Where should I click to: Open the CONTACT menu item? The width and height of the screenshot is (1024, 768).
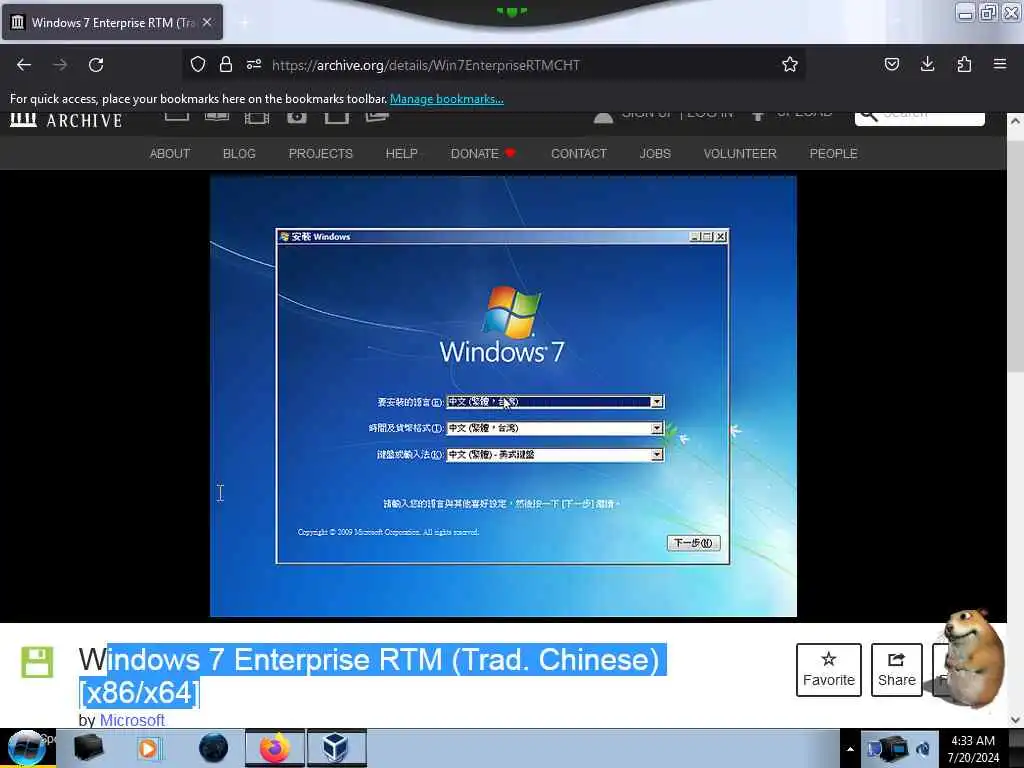tap(579, 153)
